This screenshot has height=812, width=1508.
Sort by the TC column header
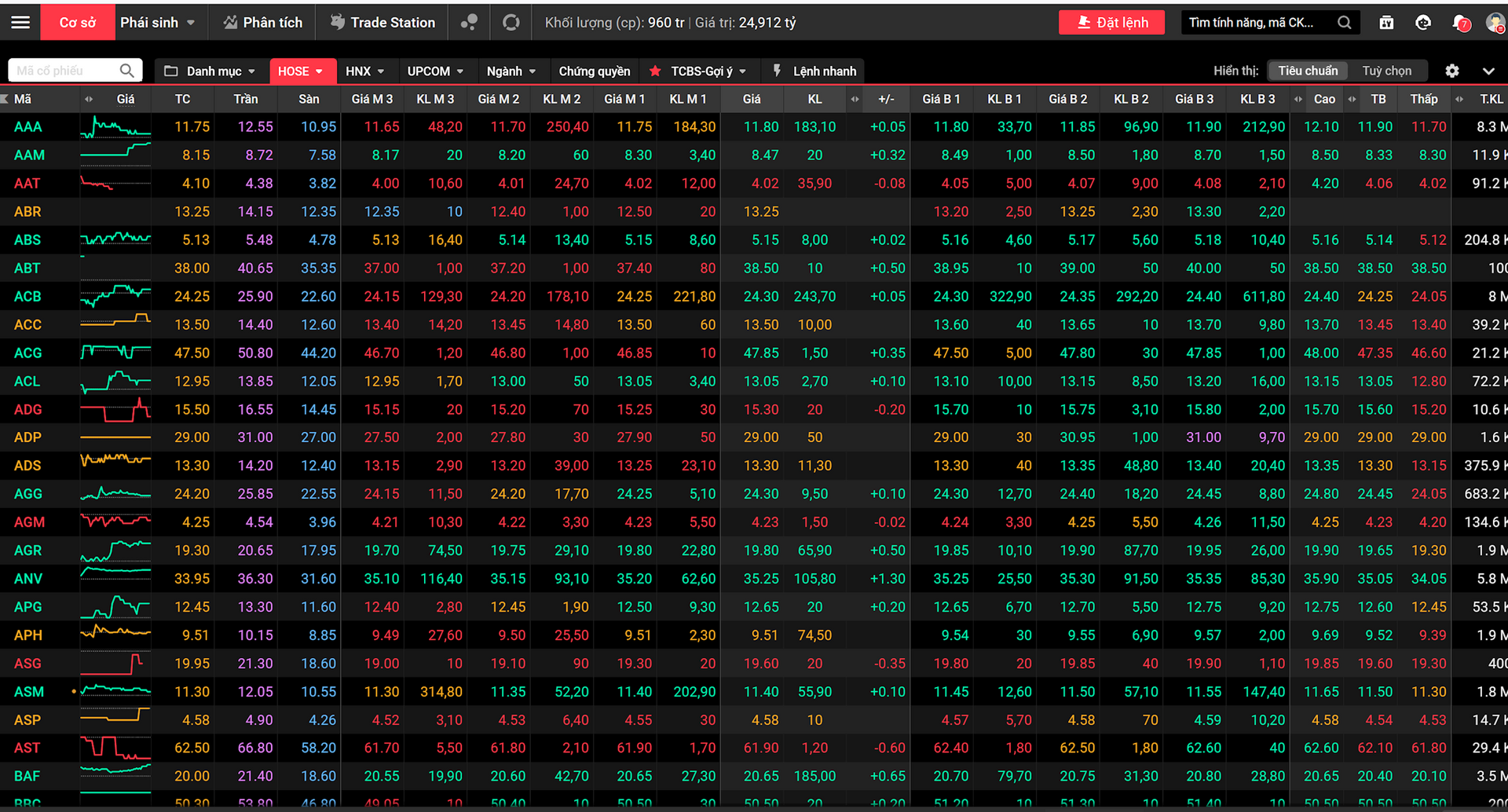(x=182, y=99)
